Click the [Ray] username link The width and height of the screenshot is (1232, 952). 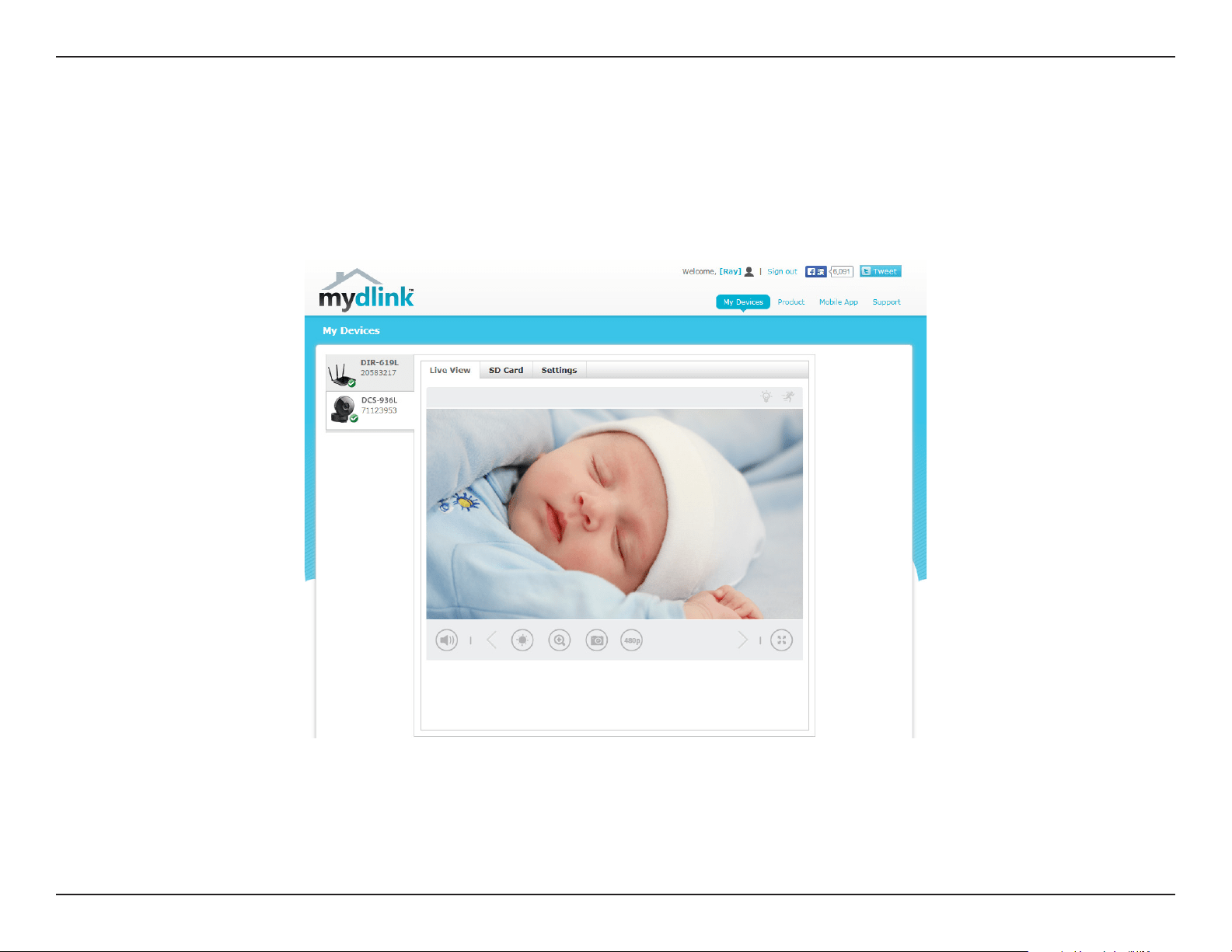click(x=731, y=271)
